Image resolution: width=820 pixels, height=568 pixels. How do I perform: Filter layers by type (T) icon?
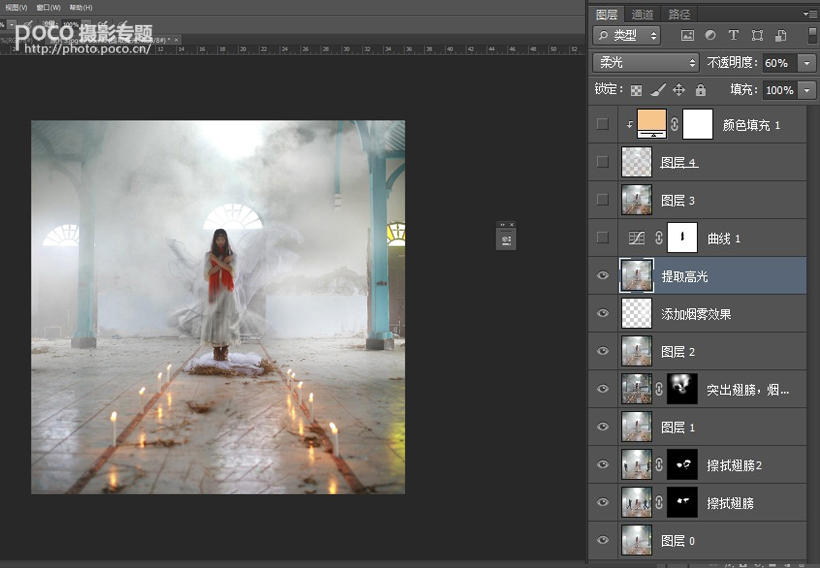(733, 35)
